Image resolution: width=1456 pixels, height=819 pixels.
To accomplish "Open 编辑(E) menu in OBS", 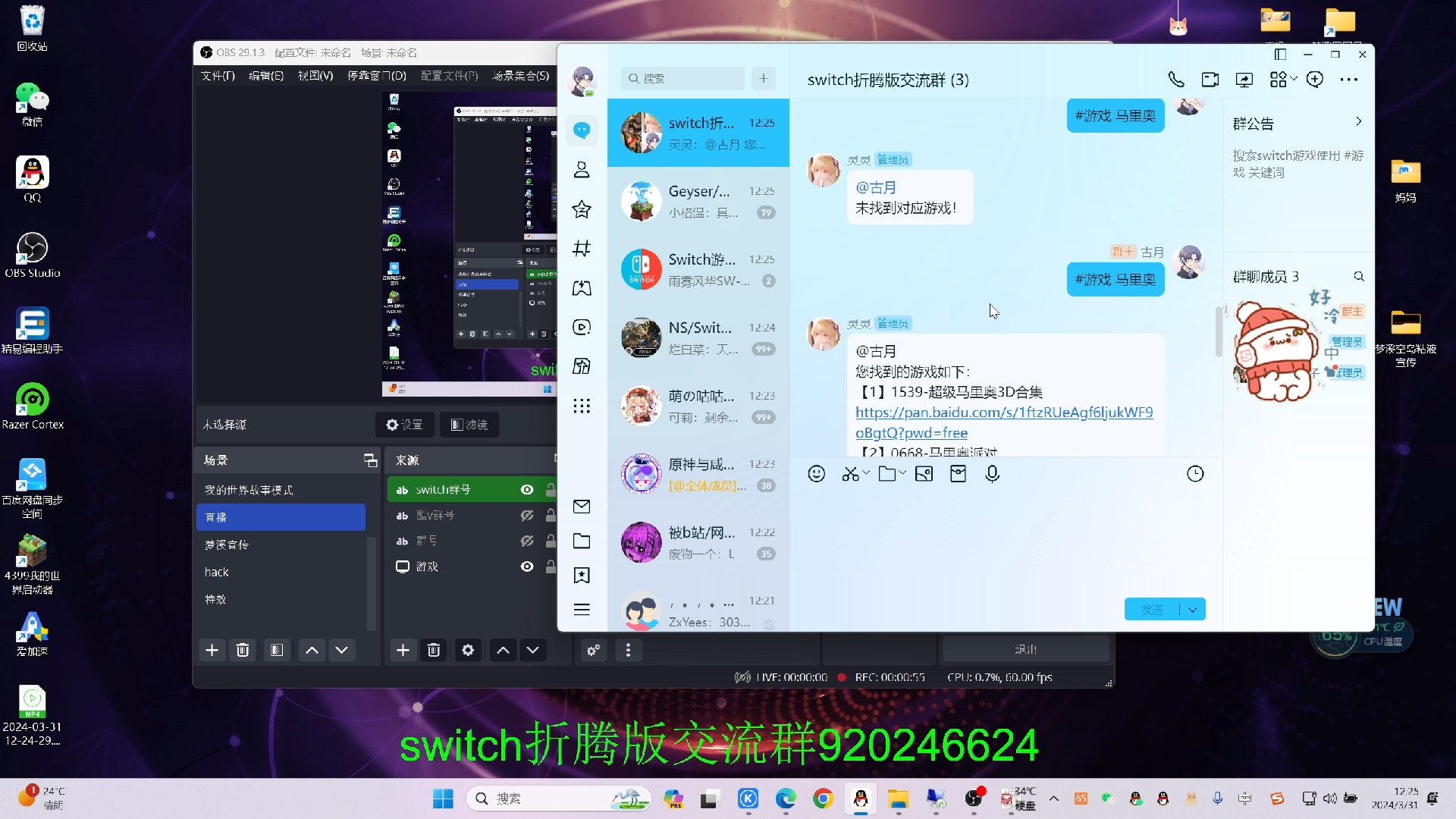I will pyautogui.click(x=266, y=76).
